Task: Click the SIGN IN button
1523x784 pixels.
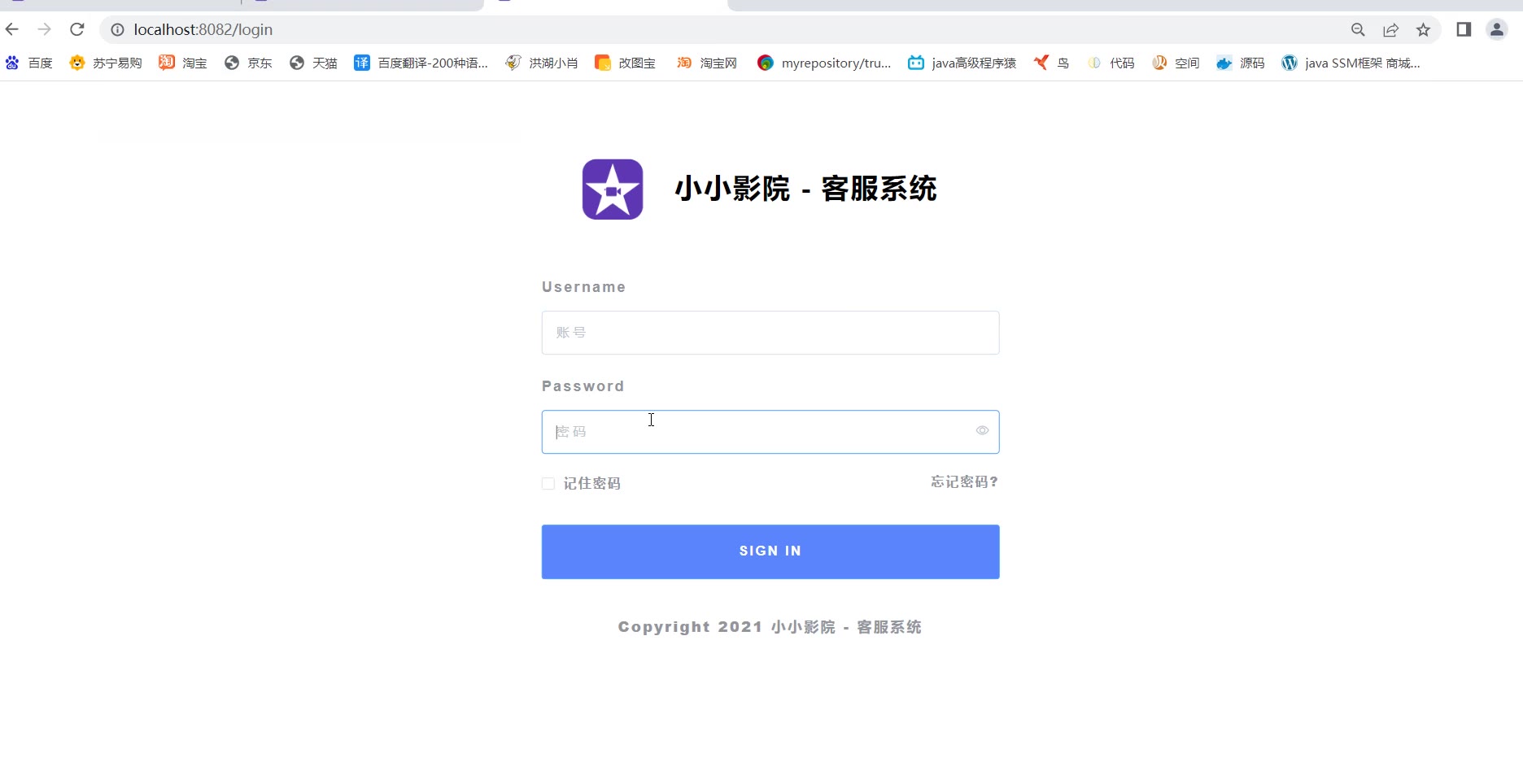Action: click(x=770, y=552)
